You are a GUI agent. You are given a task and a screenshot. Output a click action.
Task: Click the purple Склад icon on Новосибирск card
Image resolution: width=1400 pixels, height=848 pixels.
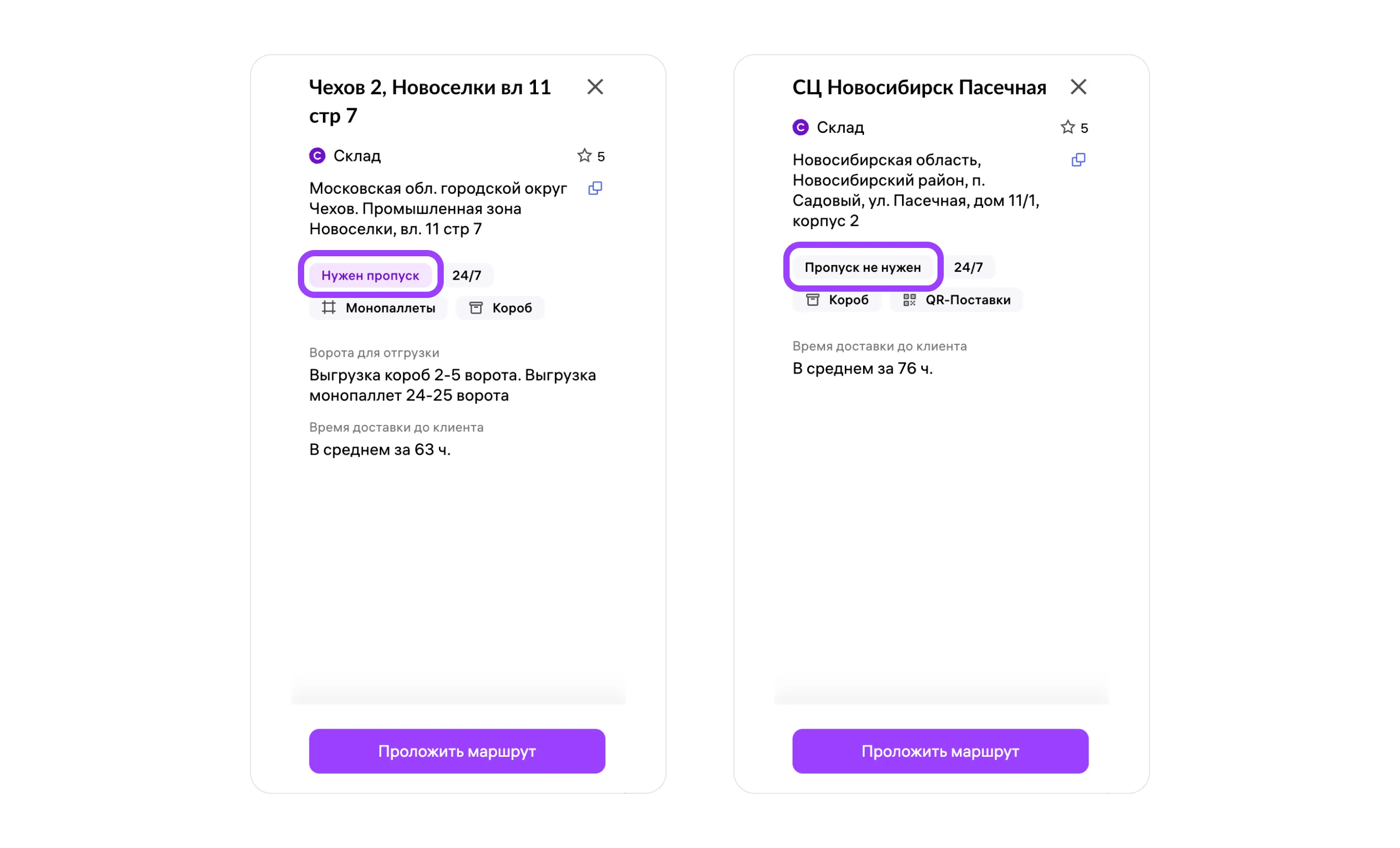(x=800, y=127)
